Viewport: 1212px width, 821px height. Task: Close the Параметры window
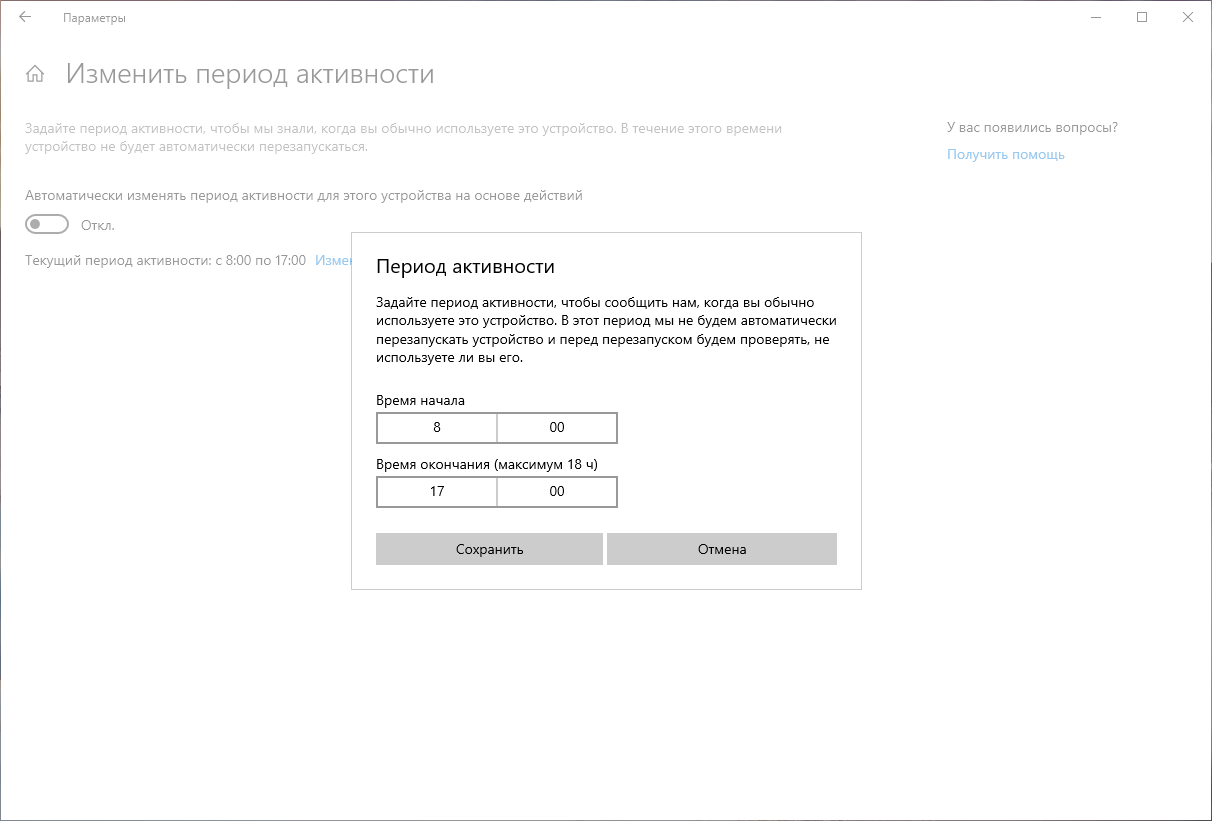[x=1188, y=17]
